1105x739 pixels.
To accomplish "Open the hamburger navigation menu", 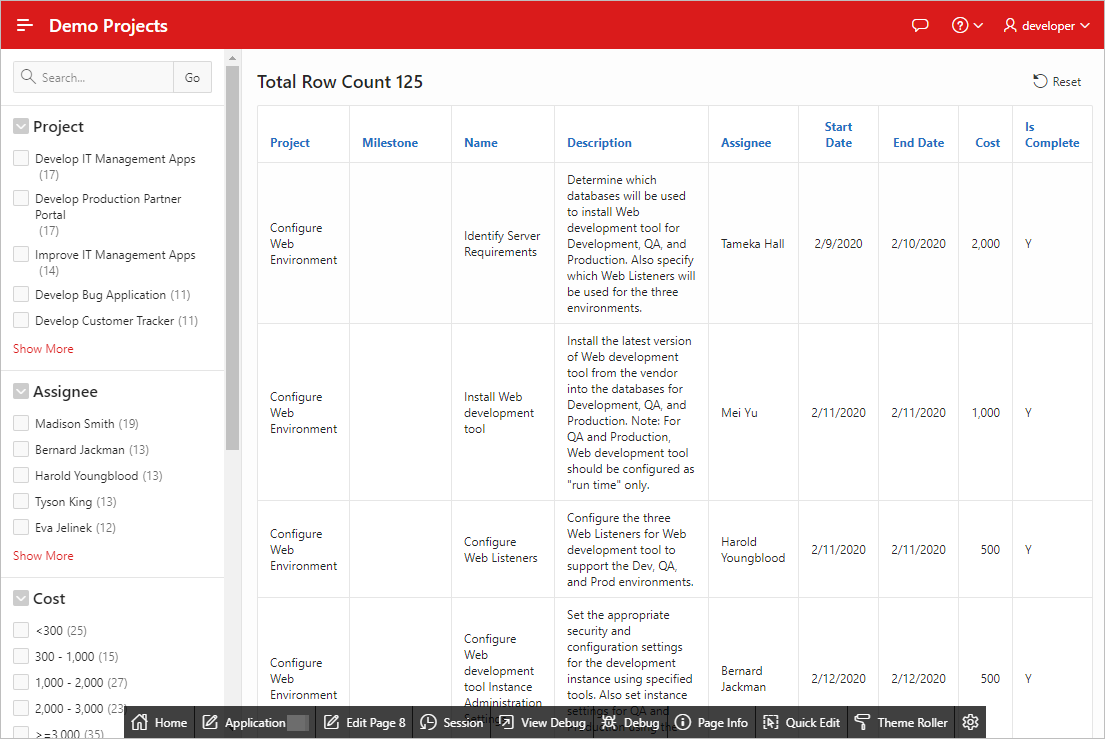I will point(25,25).
